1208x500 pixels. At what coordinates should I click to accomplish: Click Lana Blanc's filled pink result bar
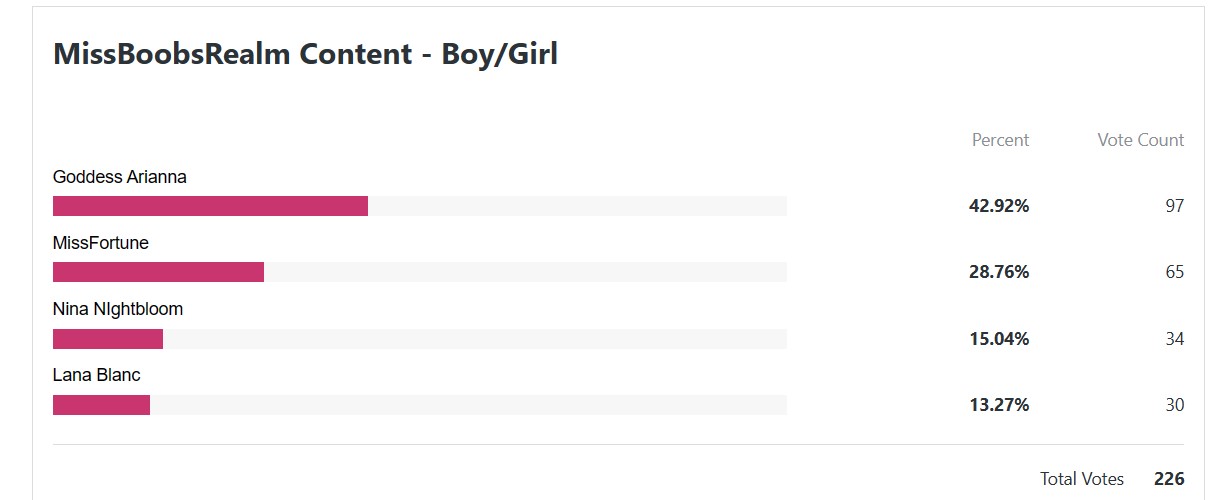click(x=101, y=405)
